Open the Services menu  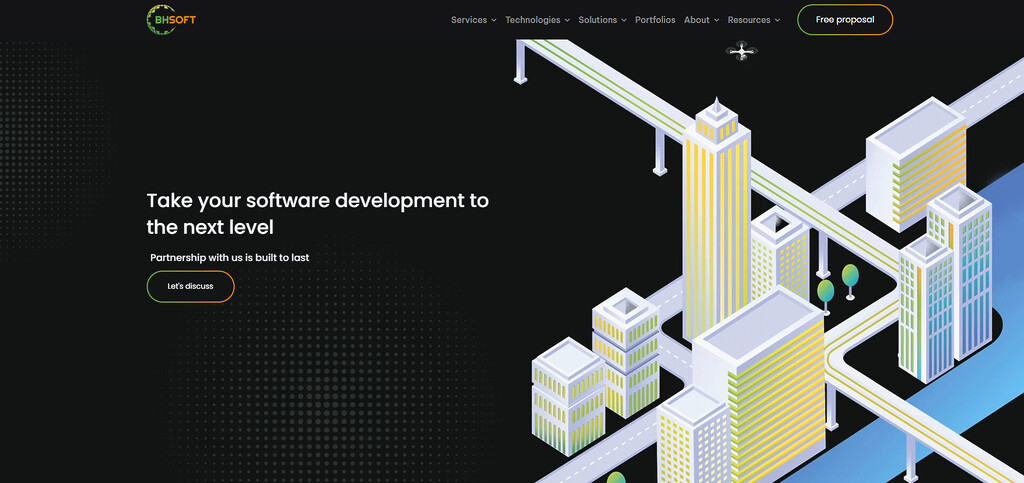(469, 20)
